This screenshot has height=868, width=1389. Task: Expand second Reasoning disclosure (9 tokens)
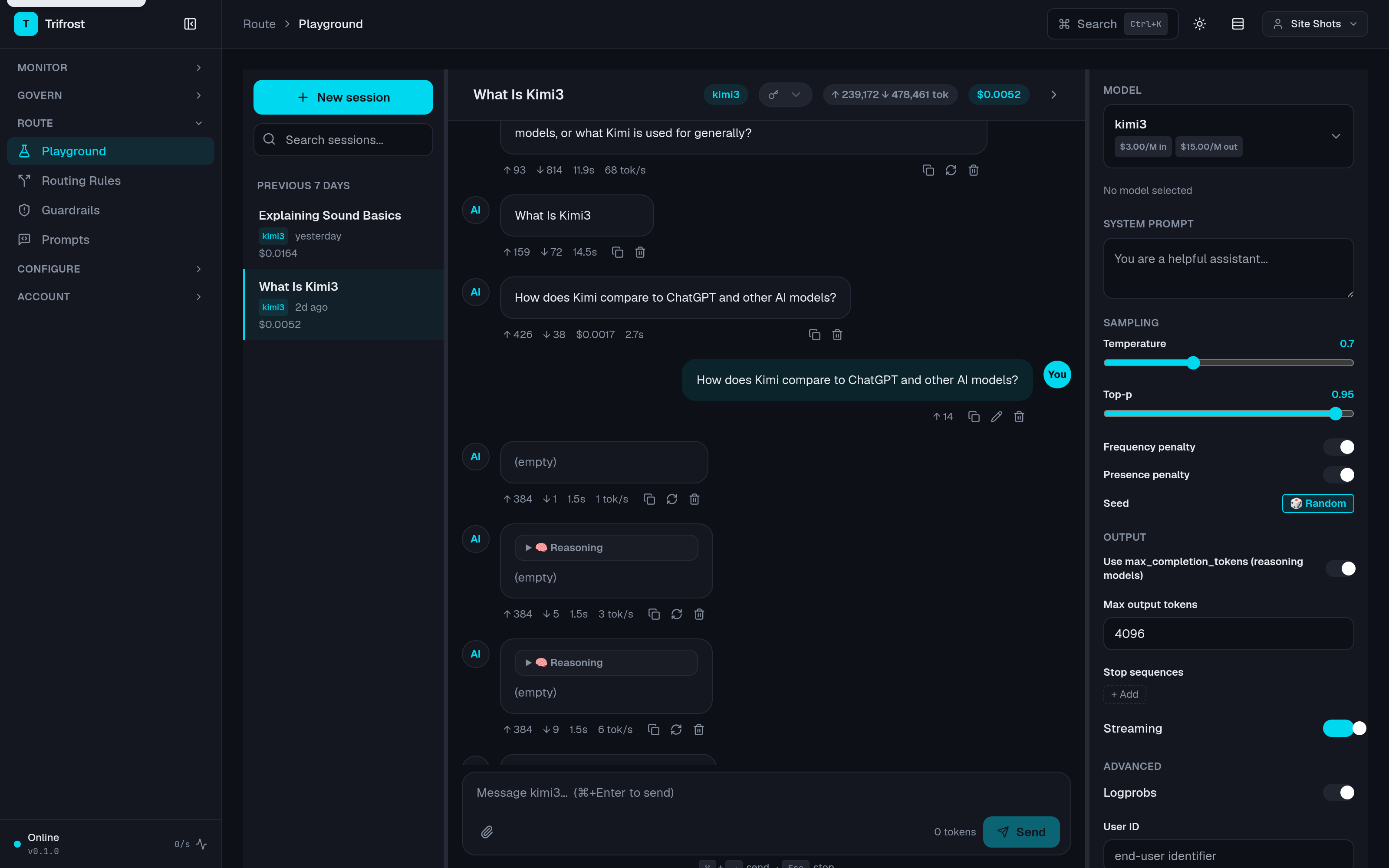606,662
